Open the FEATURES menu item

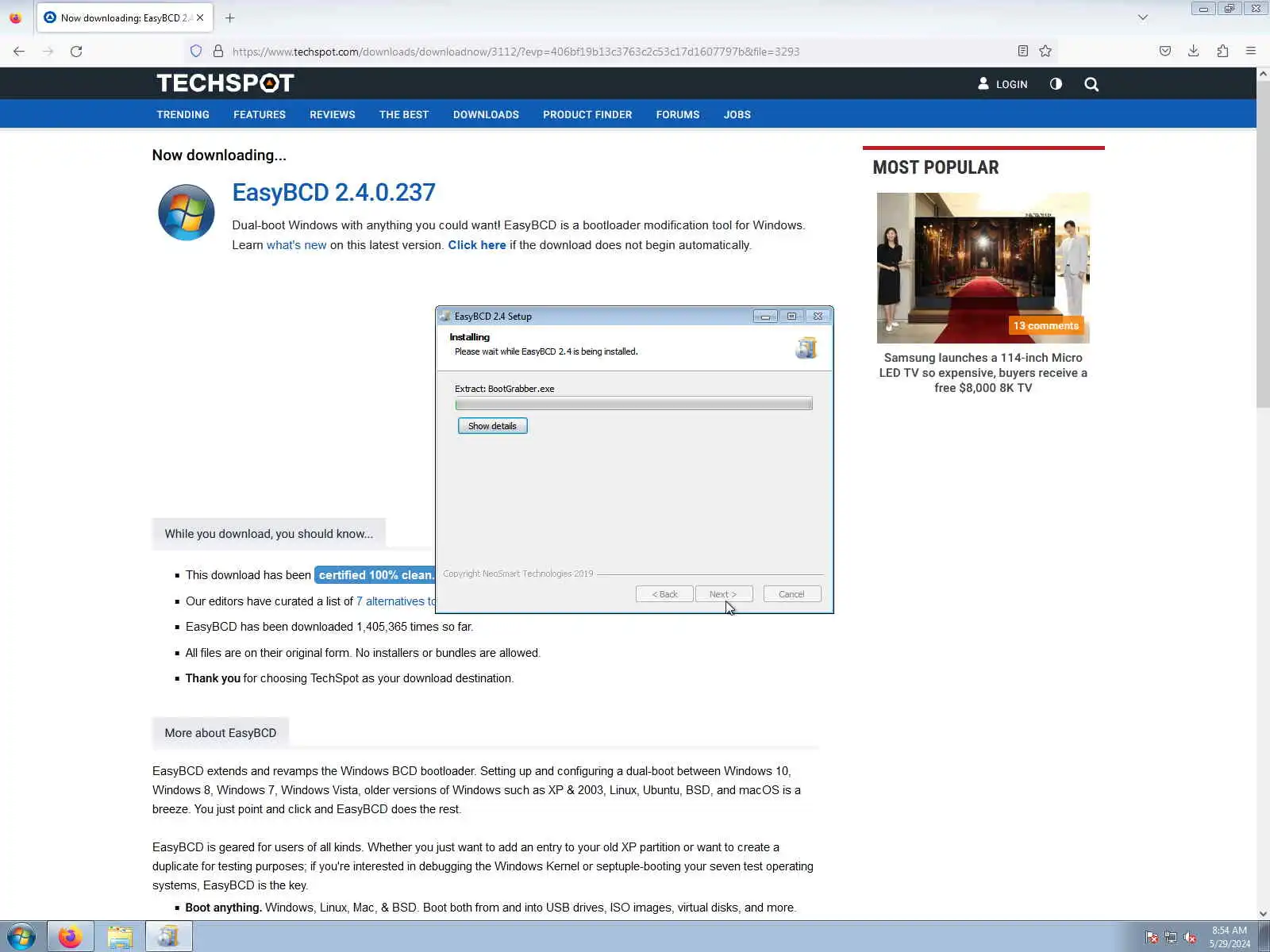click(260, 114)
